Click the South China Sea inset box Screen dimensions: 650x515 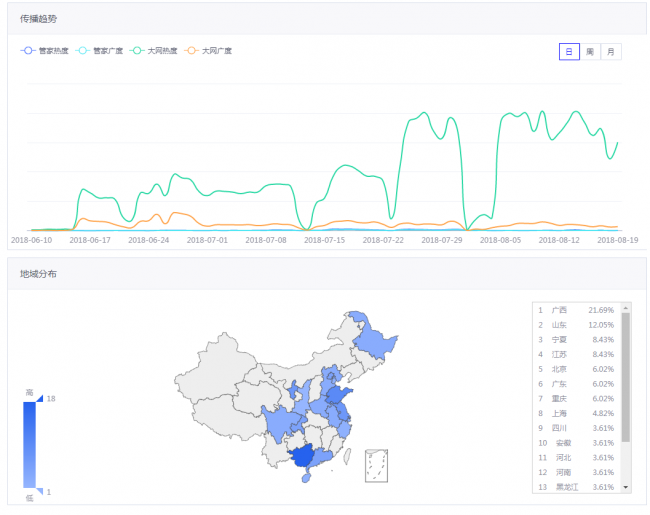click(376, 464)
